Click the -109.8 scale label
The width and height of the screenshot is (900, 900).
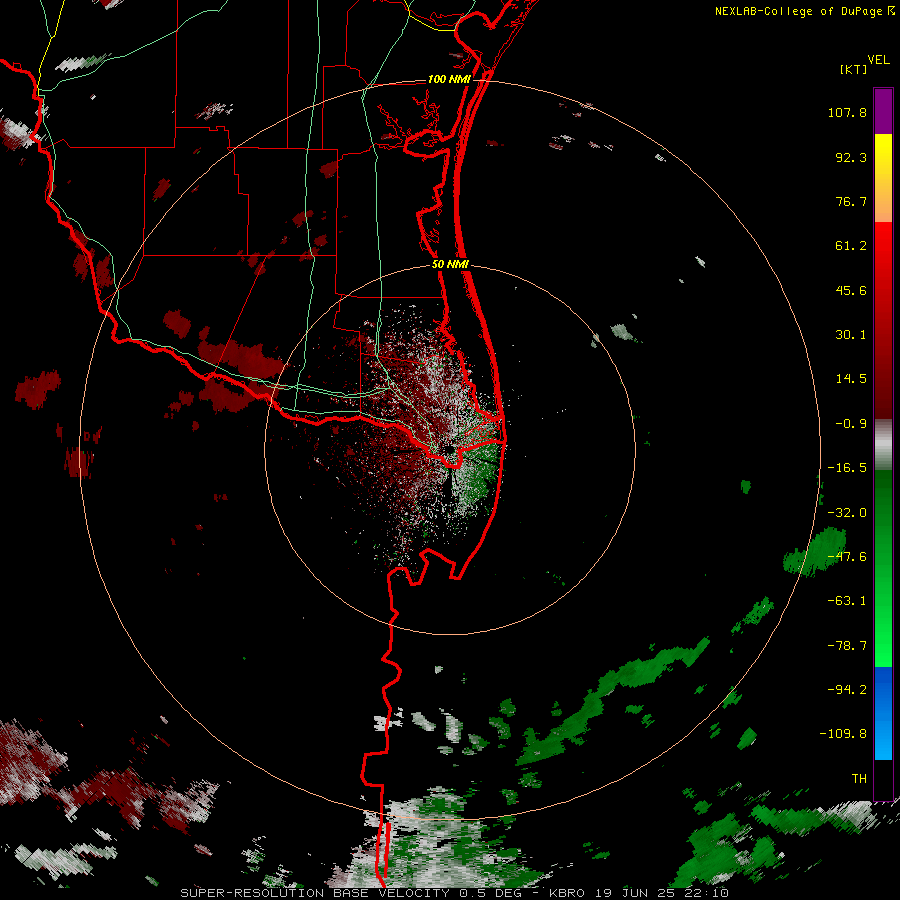[x=843, y=734]
